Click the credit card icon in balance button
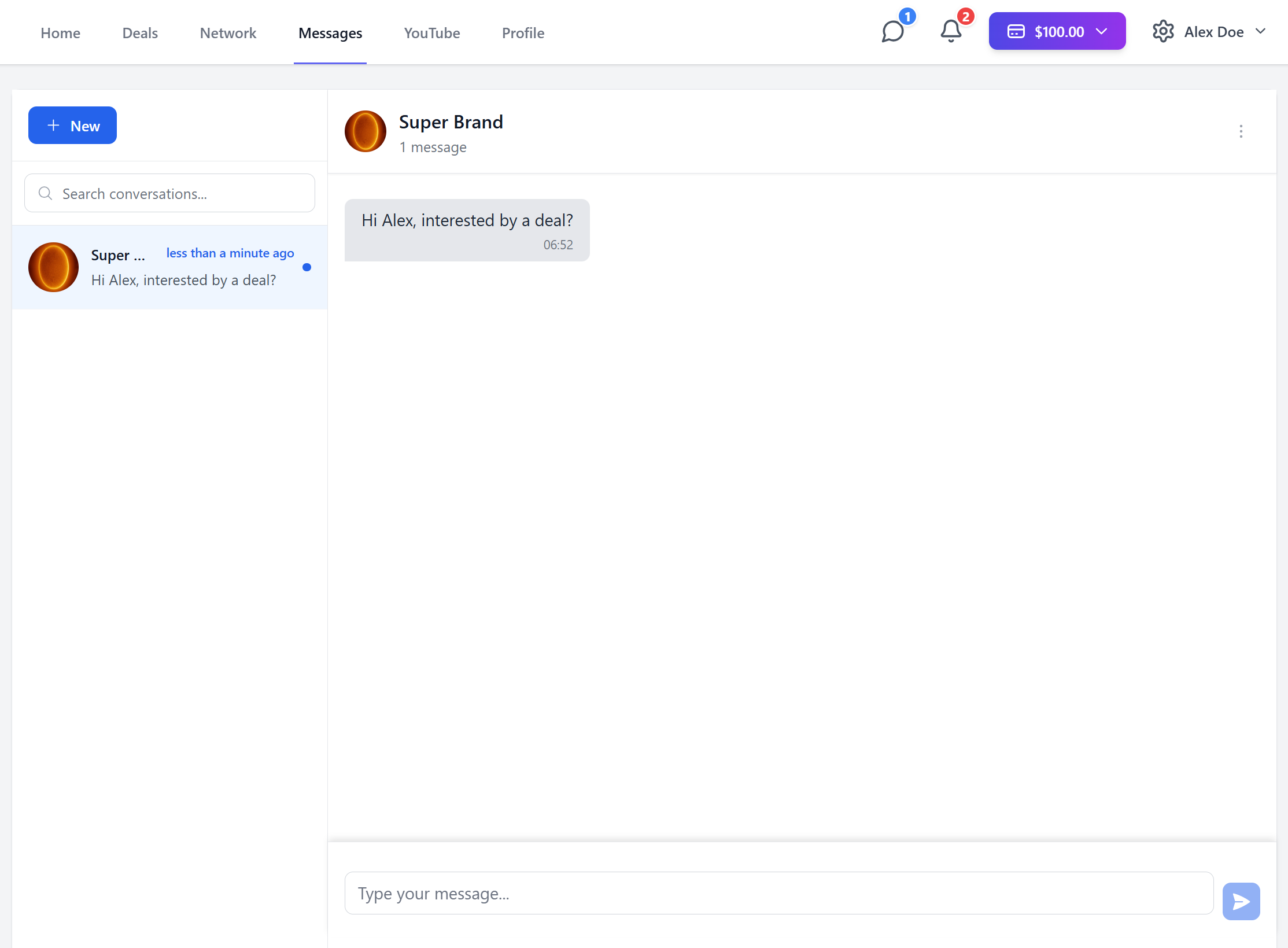The image size is (1288, 948). pos(1016,31)
